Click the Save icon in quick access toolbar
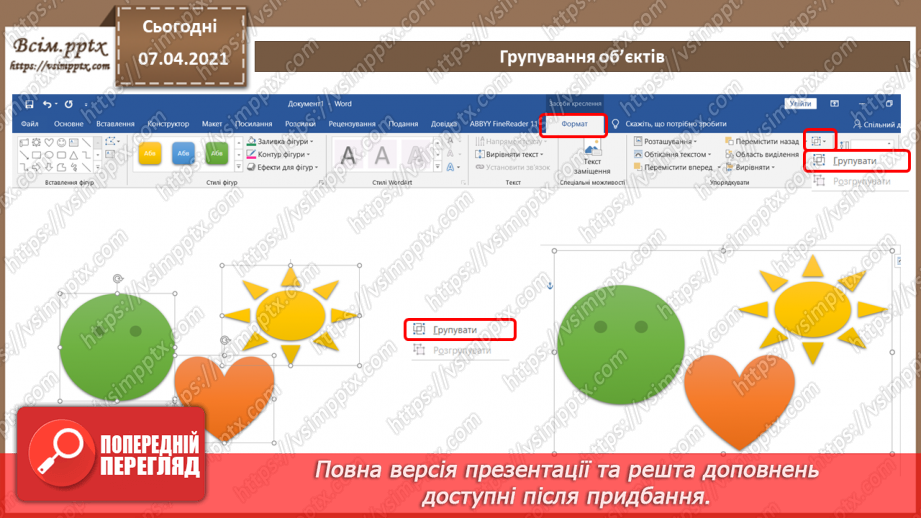 tap(29, 104)
